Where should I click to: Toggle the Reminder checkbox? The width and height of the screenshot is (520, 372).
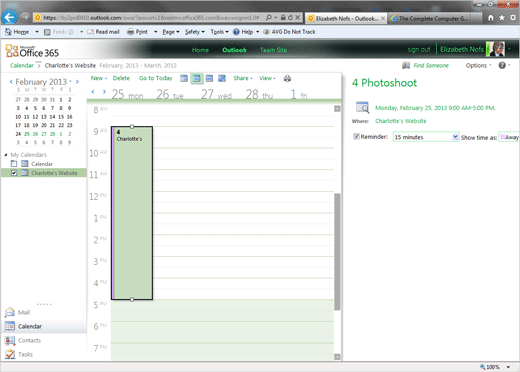tap(356, 136)
